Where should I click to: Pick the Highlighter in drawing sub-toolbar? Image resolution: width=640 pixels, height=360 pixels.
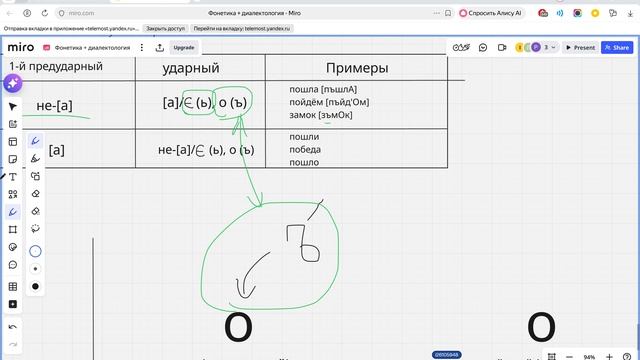tap(36, 158)
